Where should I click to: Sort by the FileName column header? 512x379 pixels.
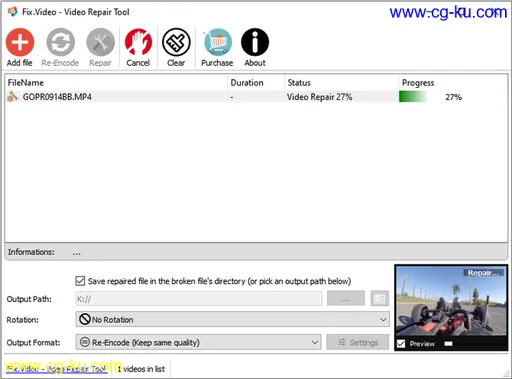pos(116,83)
